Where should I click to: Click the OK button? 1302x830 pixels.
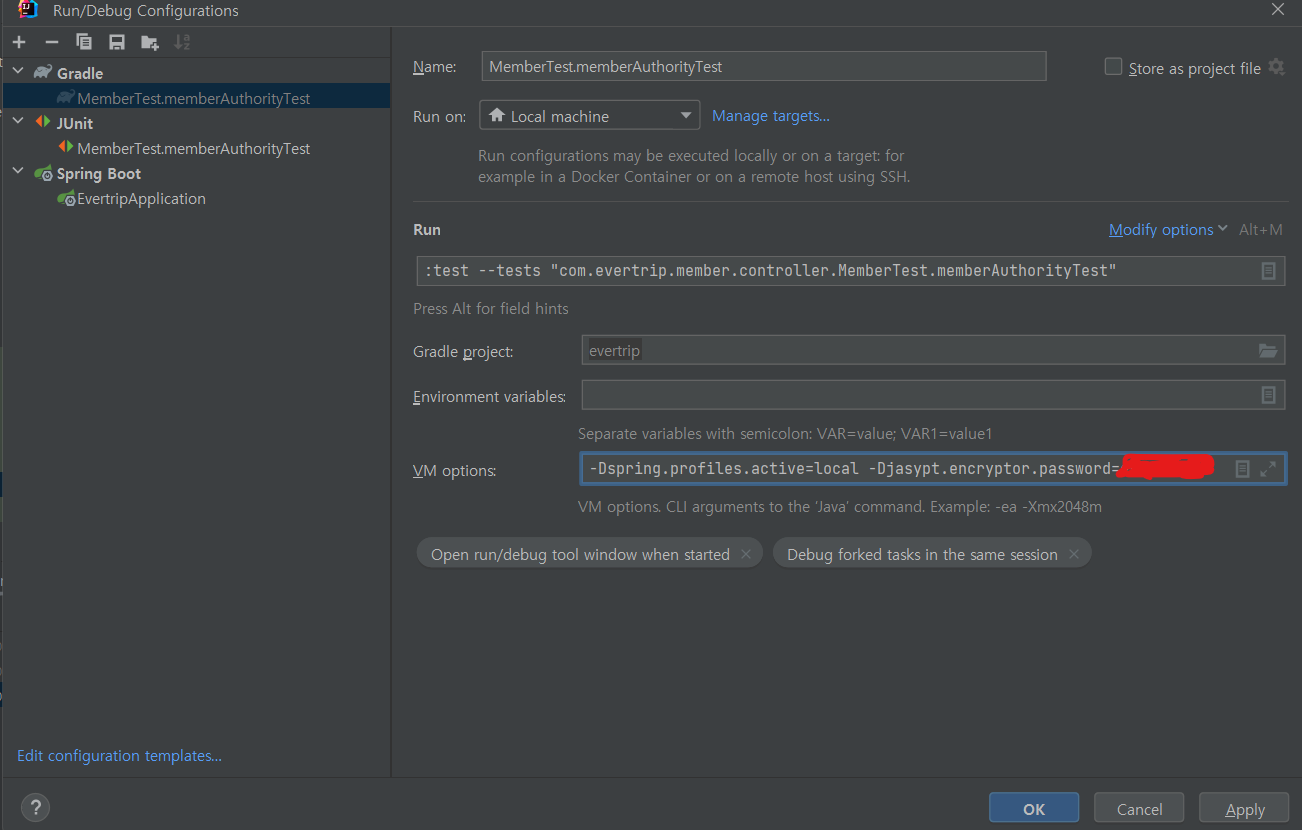(1034, 808)
